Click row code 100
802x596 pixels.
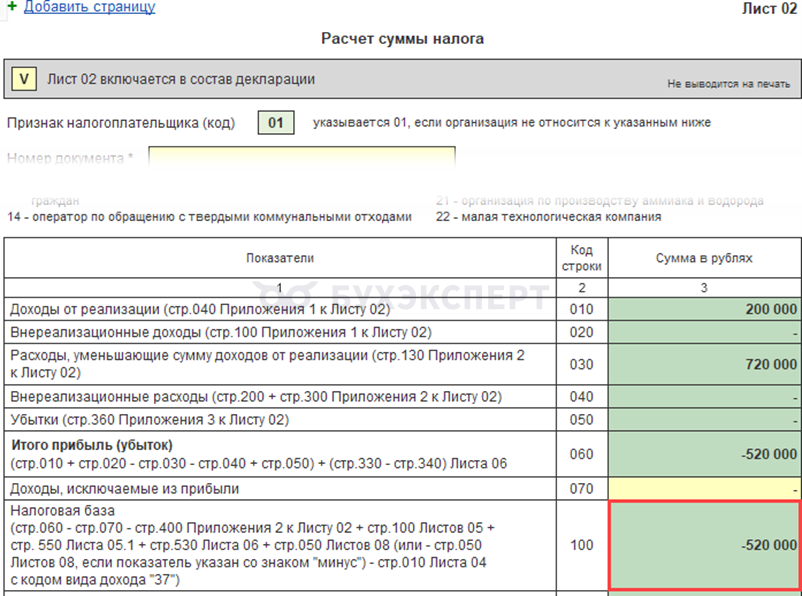tap(582, 545)
